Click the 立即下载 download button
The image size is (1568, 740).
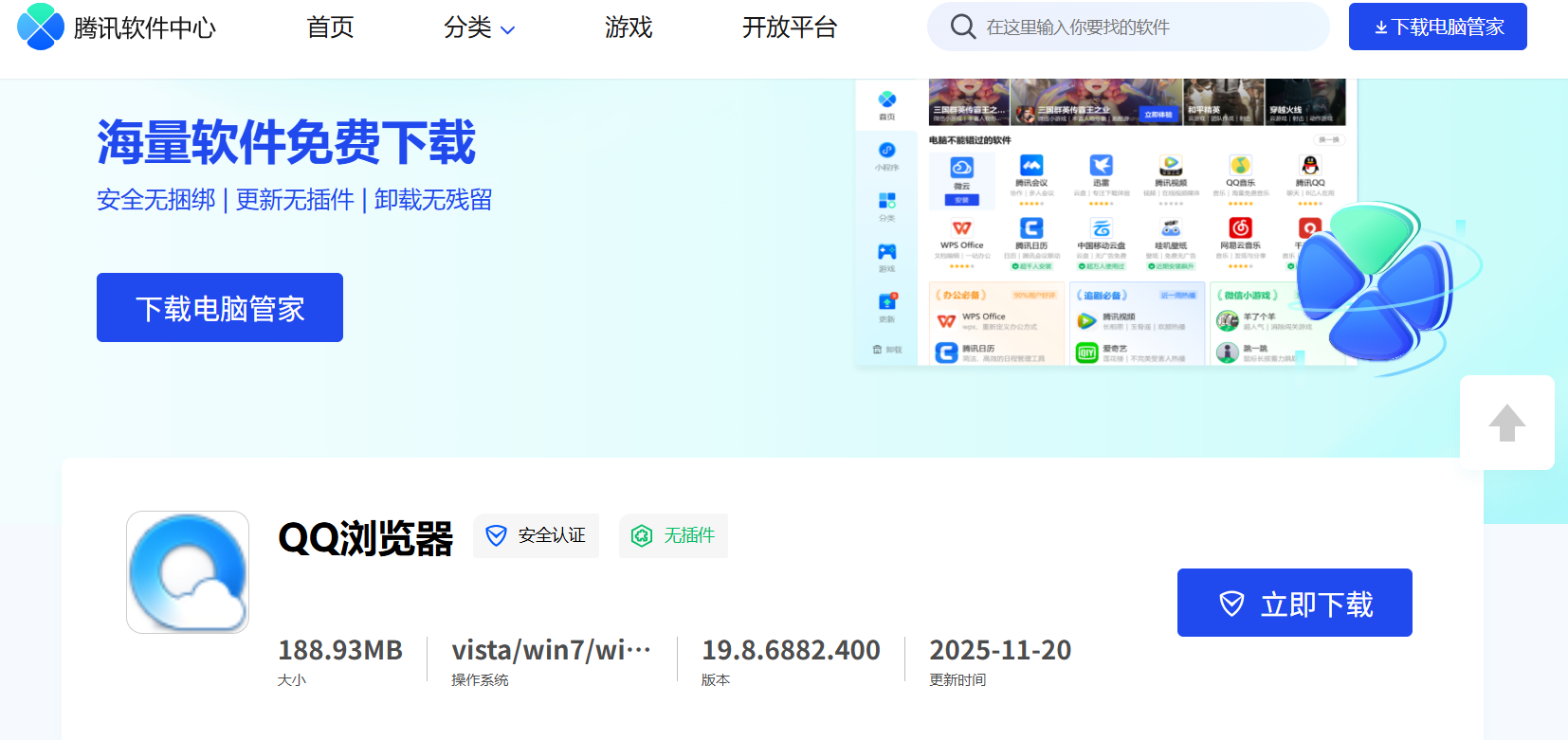[x=1295, y=603]
